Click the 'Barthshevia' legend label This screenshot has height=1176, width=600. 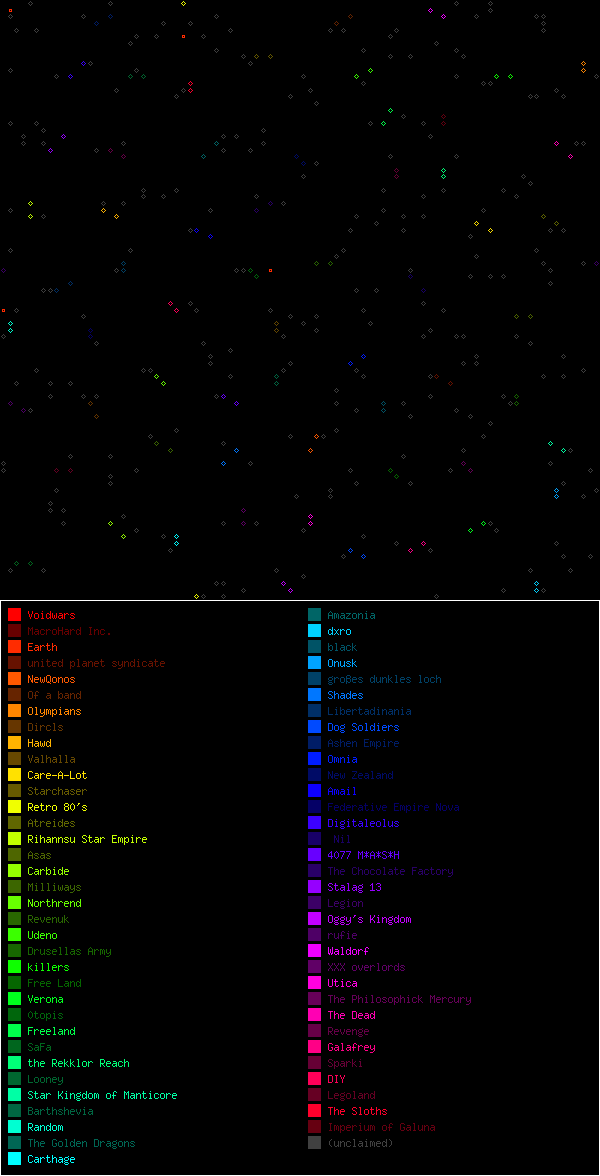point(61,1112)
